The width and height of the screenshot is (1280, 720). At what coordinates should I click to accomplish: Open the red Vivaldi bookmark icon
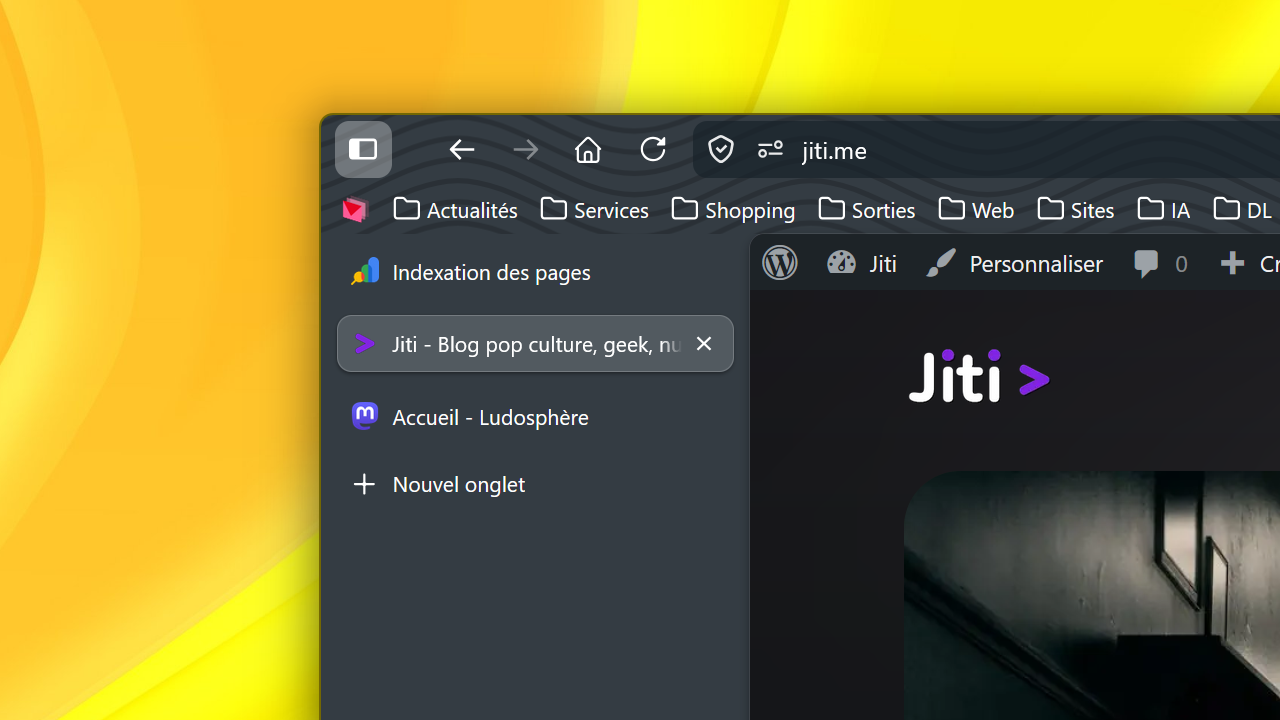[x=355, y=210]
